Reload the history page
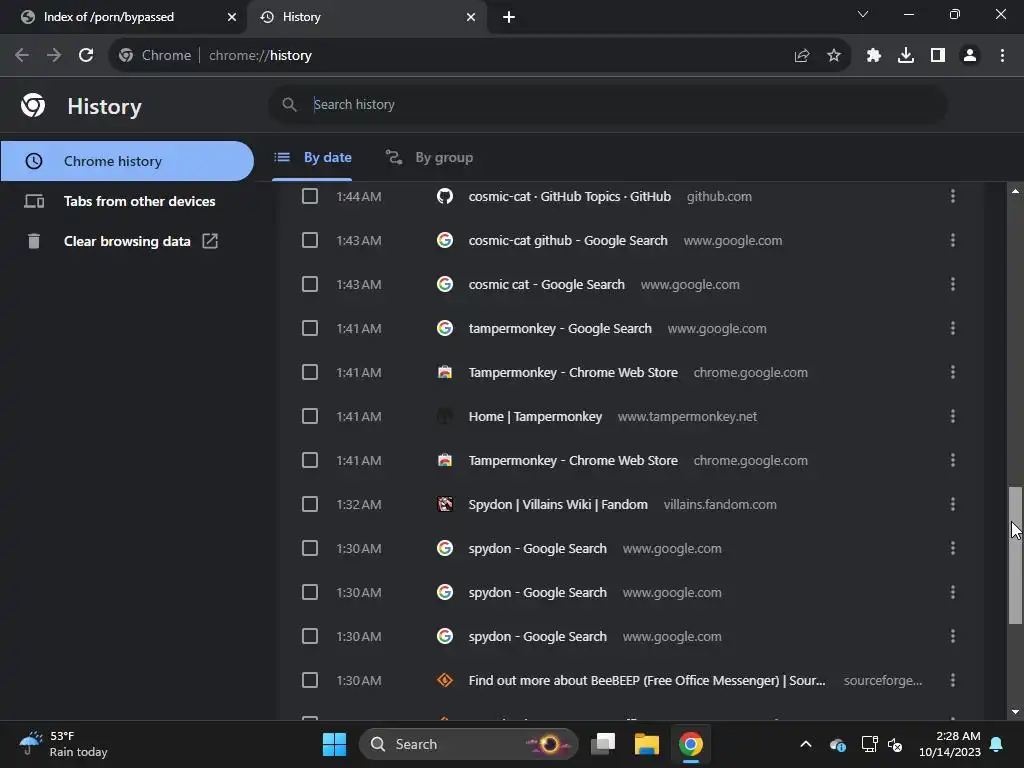This screenshot has width=1024, height=768. 86,56
